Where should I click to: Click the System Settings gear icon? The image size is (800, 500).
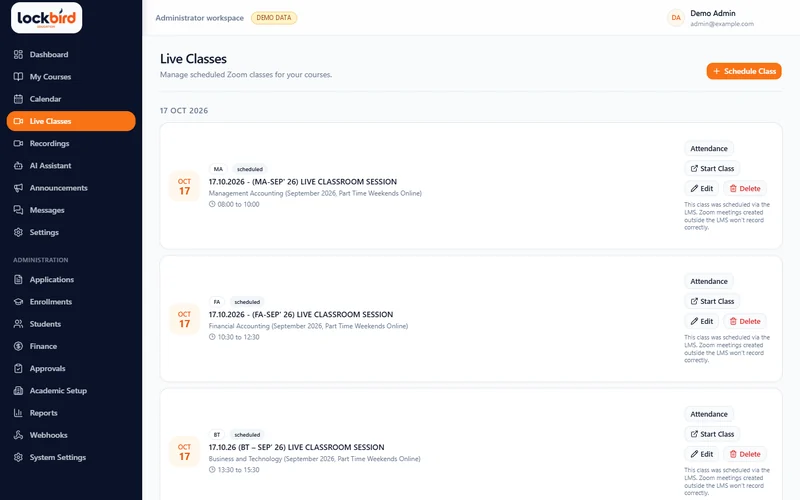click(18, 457)
